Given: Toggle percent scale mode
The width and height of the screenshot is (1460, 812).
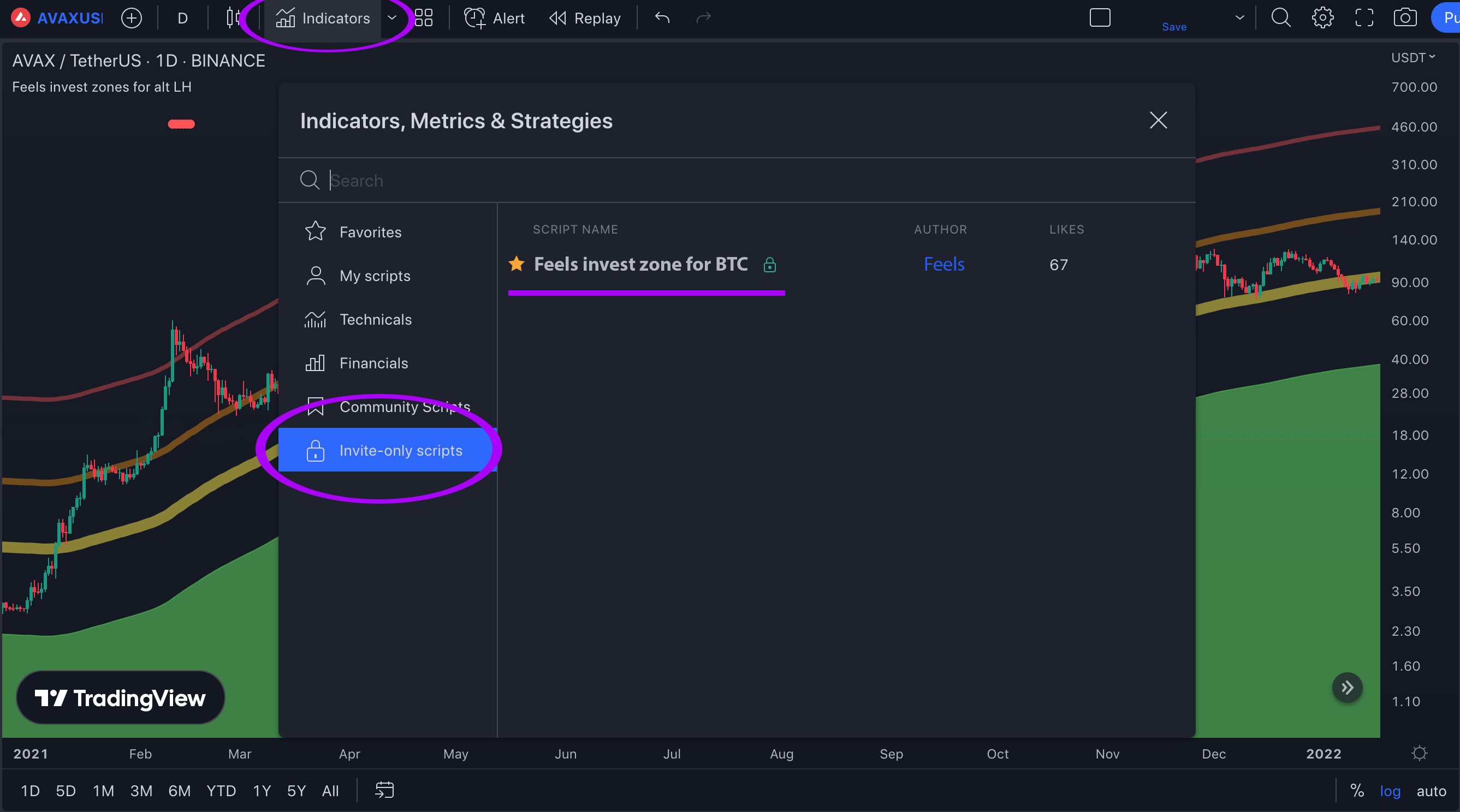Looking at the screenshot, I should pyautogui.click(x=1357, y=791).
